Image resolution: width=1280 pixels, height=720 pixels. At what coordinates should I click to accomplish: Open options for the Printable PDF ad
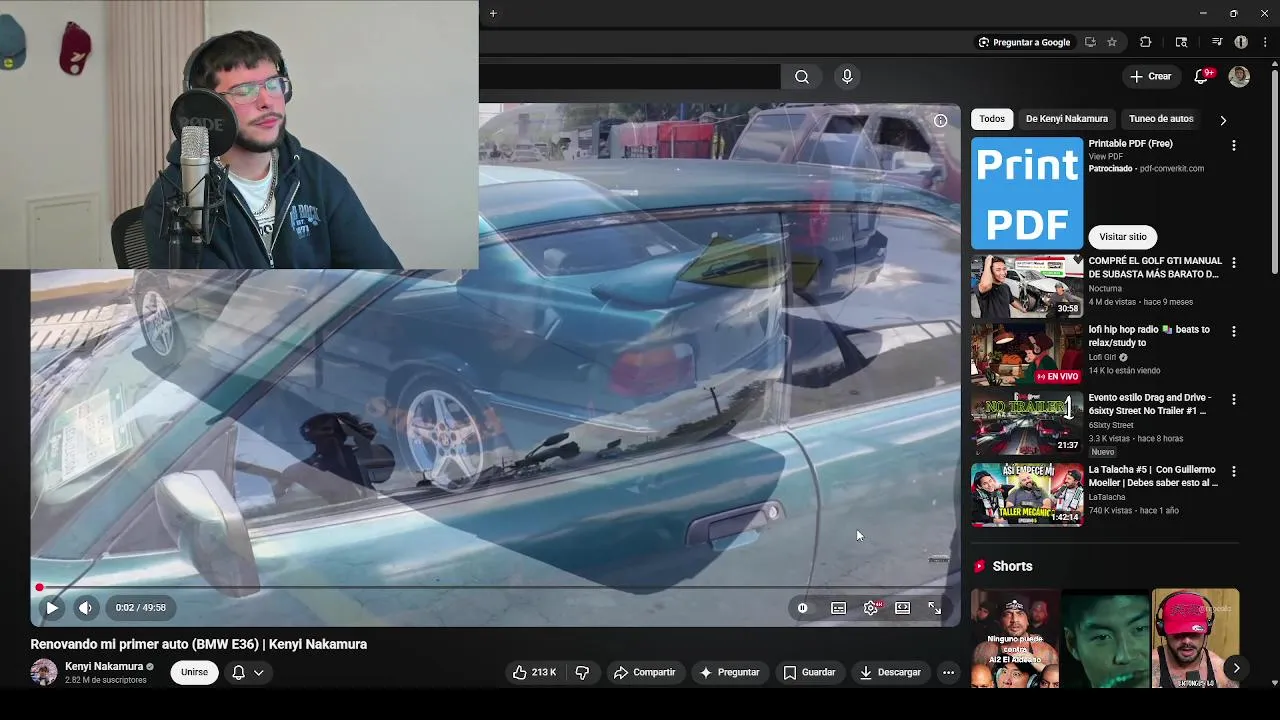coord(1233,145)
